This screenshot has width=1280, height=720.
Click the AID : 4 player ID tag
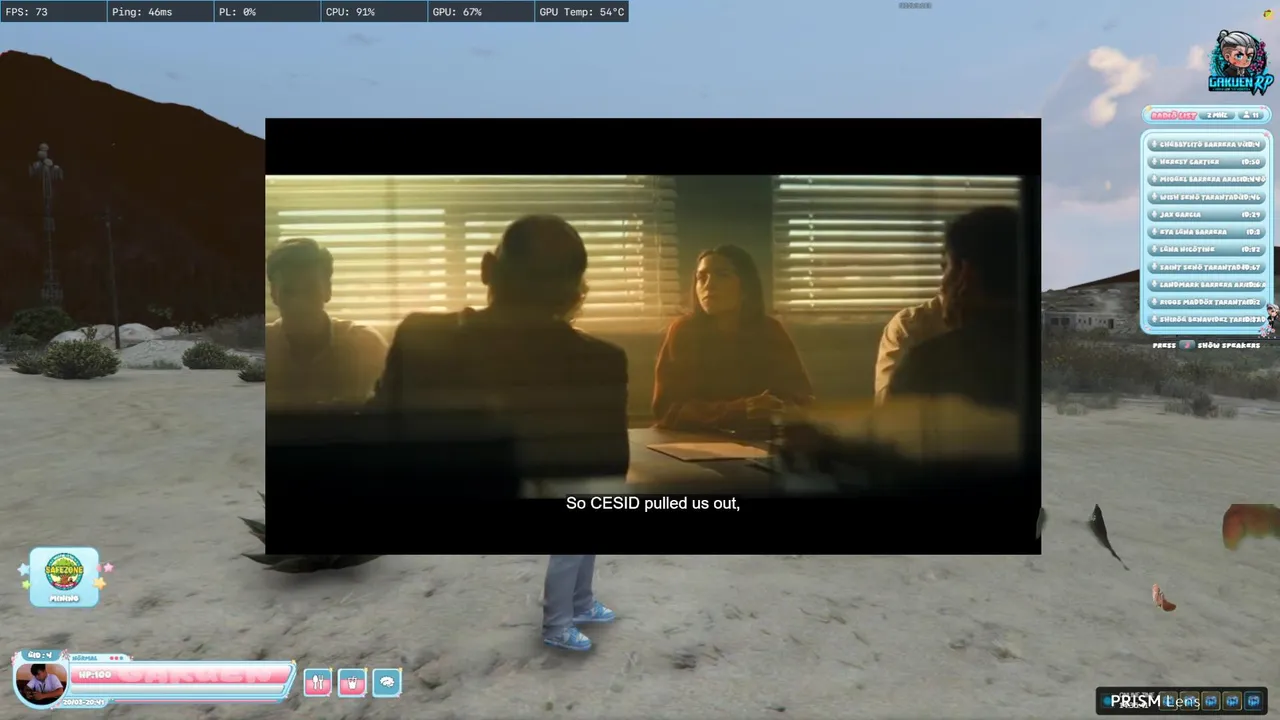(40, 655)
